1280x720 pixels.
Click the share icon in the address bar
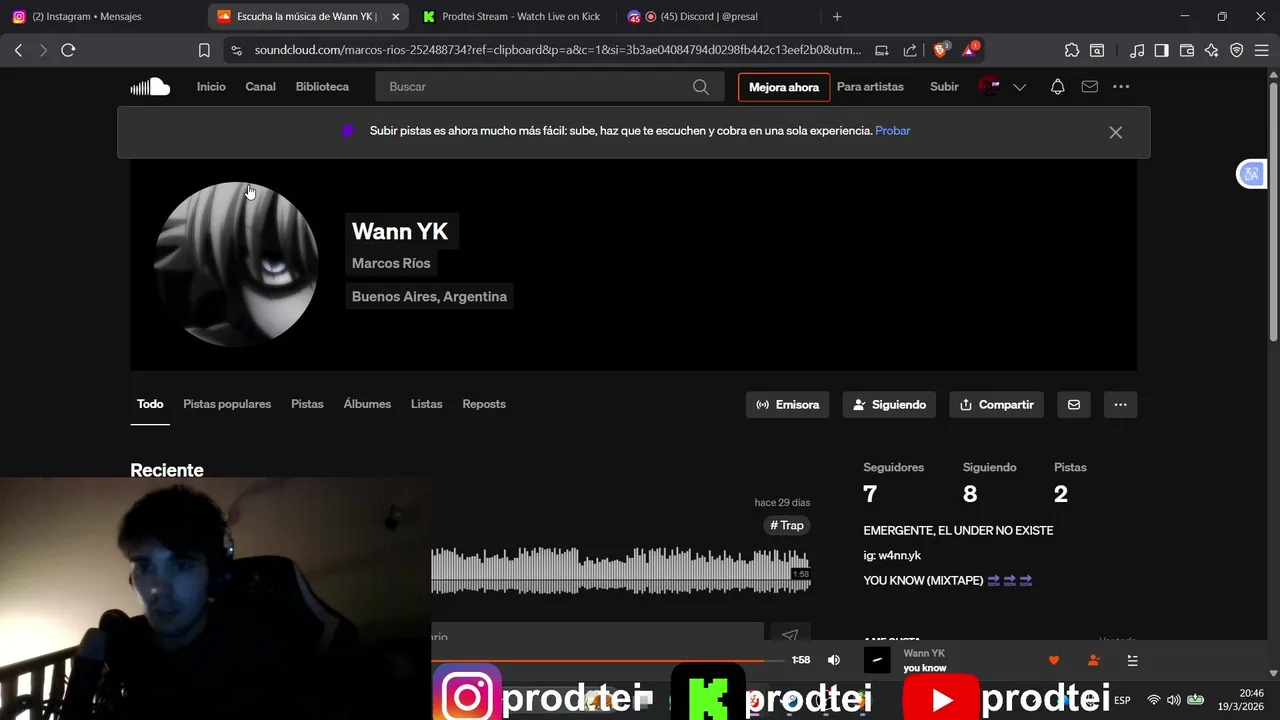910,50
